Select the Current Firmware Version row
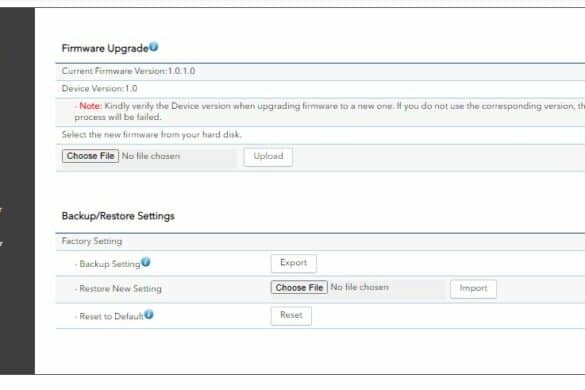Viewport: 585px width, 390px height. [x=320, y=71]
